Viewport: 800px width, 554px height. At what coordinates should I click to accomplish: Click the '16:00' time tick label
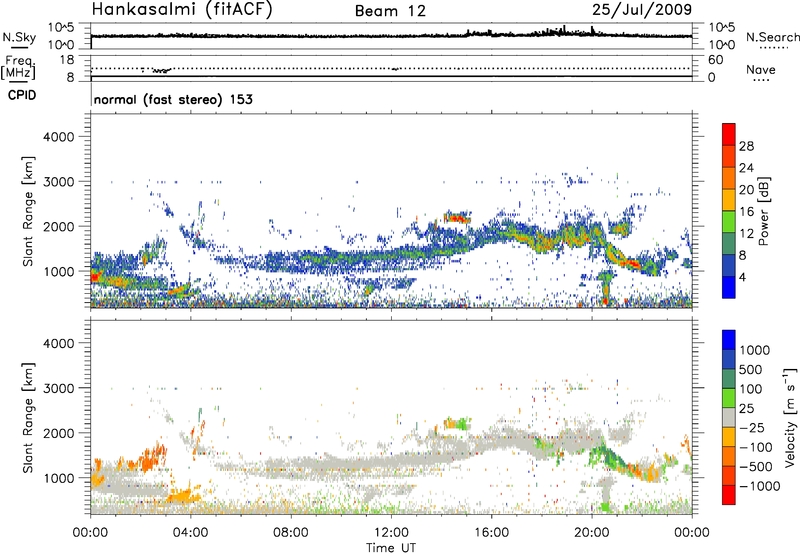tap(491, 533)
